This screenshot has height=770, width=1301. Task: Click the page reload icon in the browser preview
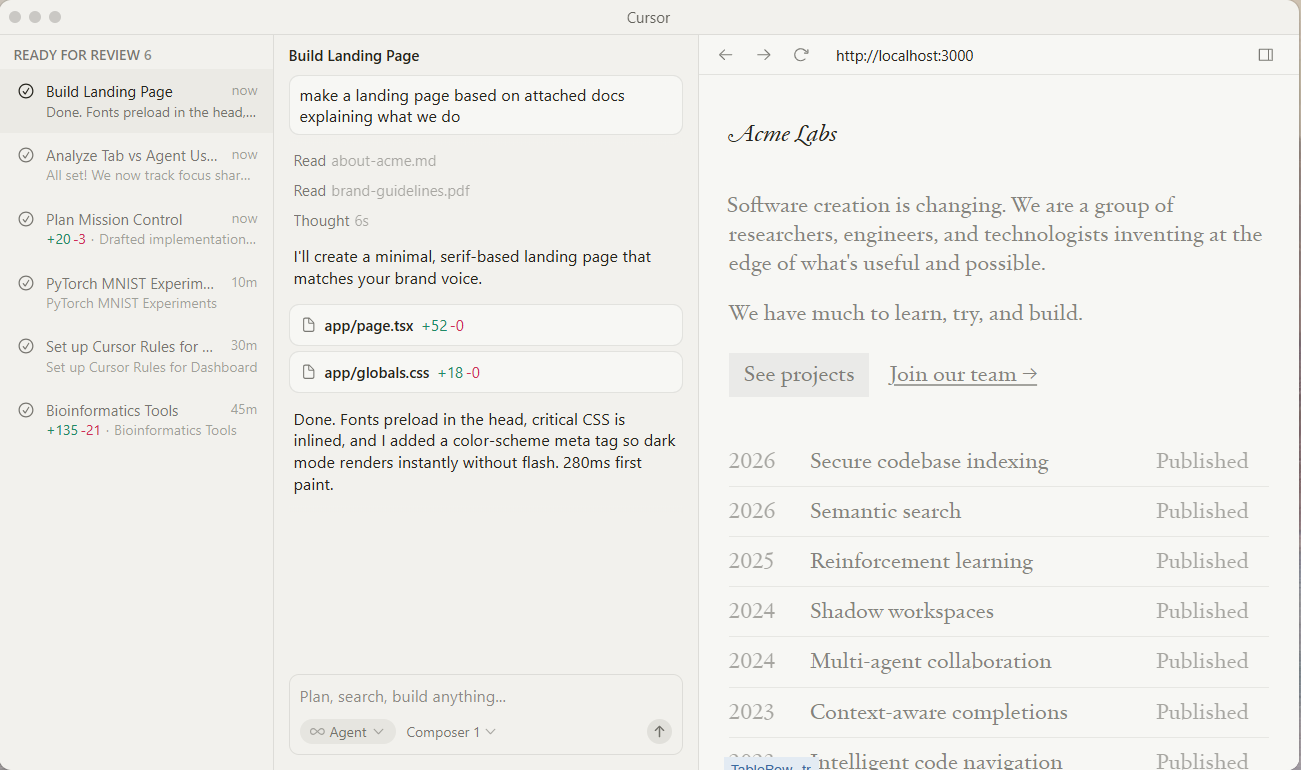click(801, 55)
